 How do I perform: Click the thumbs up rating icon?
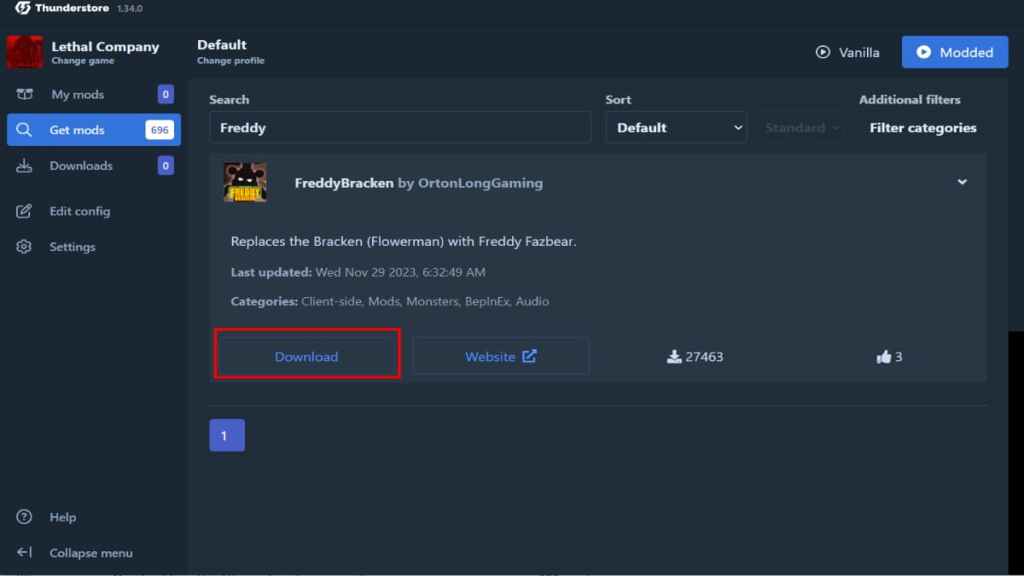pyautogui.click(x=883, y=357)
